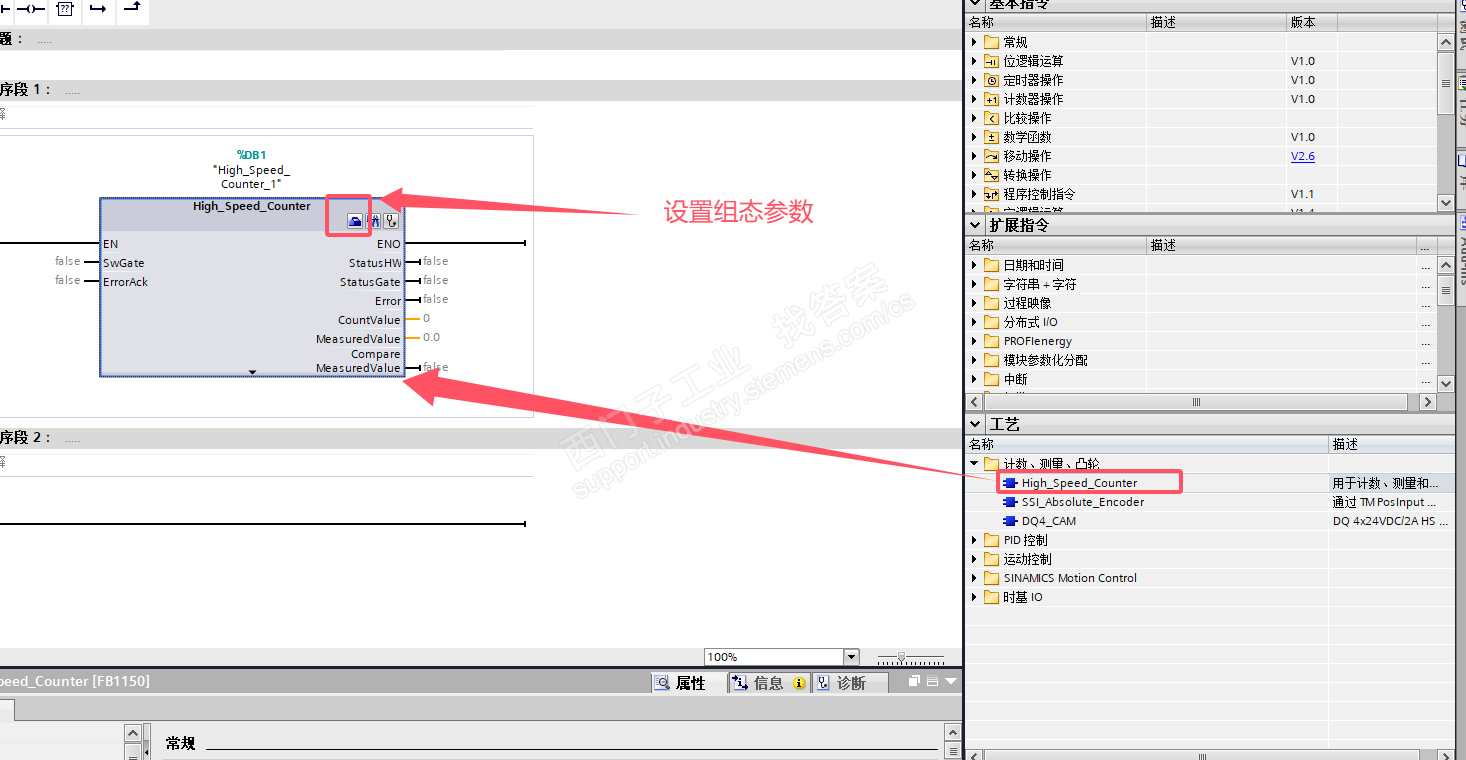Expand the 字符串 + 字符 folder
Image resolution: width=1466 pixels, height=760 pixels.
(975, 284)
